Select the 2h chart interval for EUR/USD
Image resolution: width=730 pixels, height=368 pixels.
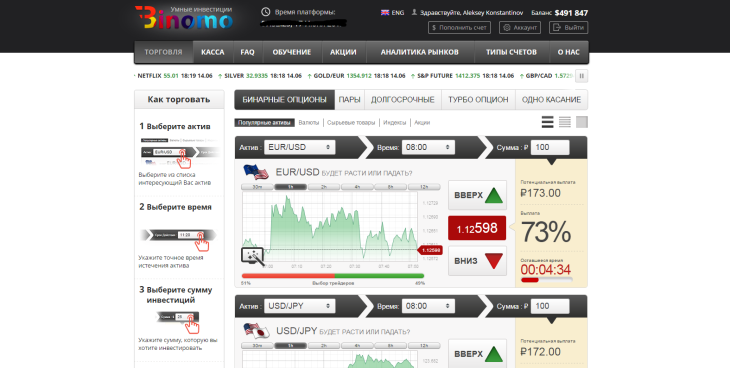324,187
